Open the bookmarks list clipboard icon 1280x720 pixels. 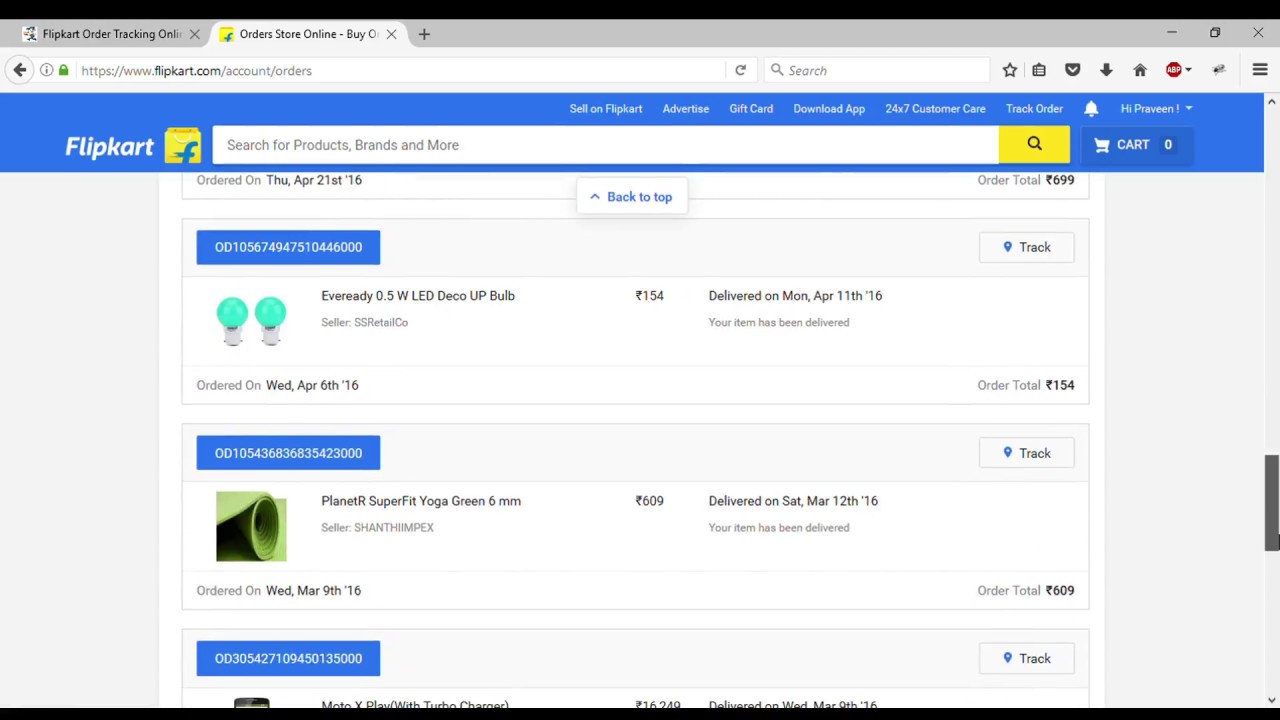tap(1039, 70)
